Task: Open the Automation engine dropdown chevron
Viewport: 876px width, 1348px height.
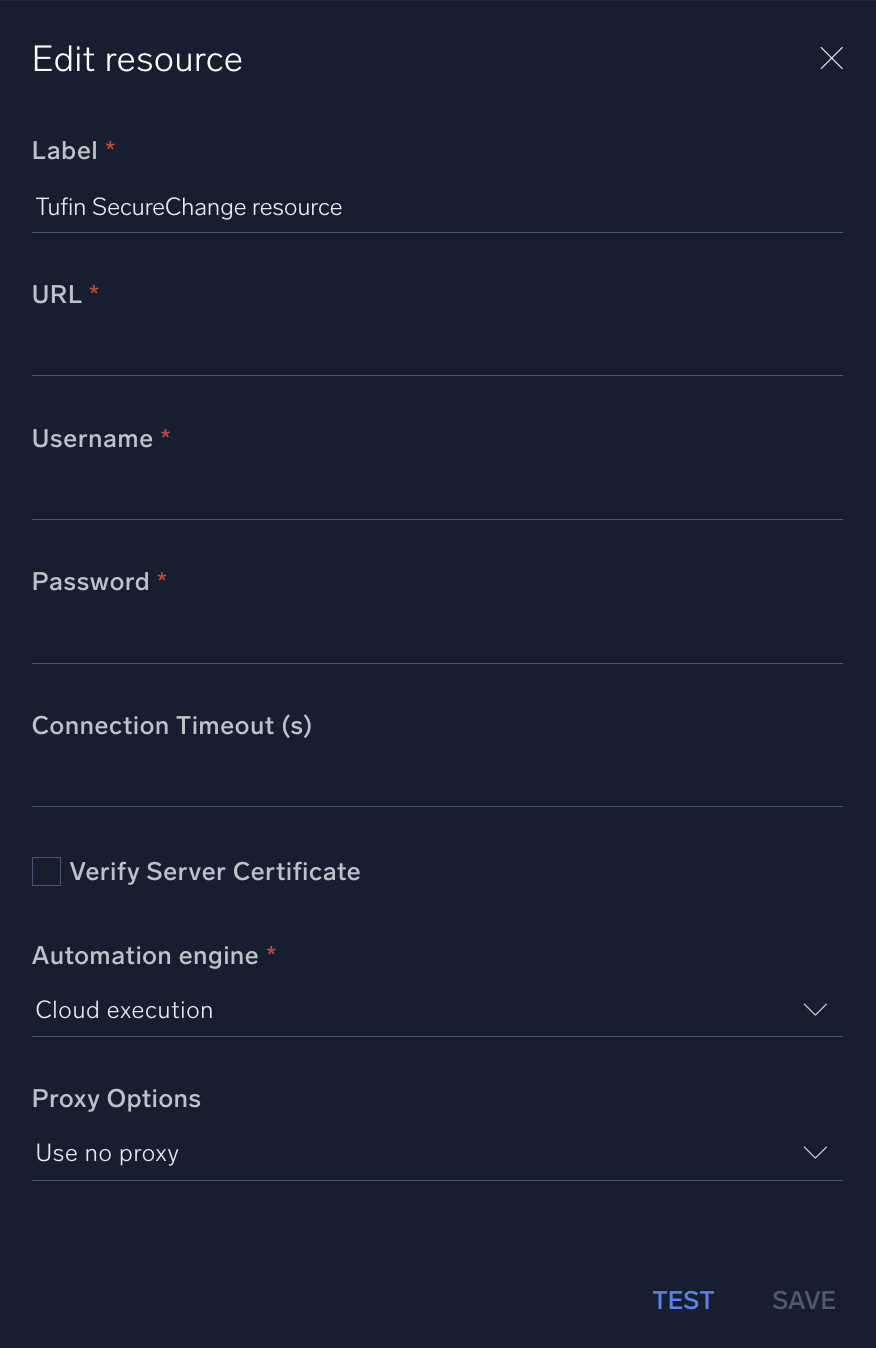Action: [815, 1010]
